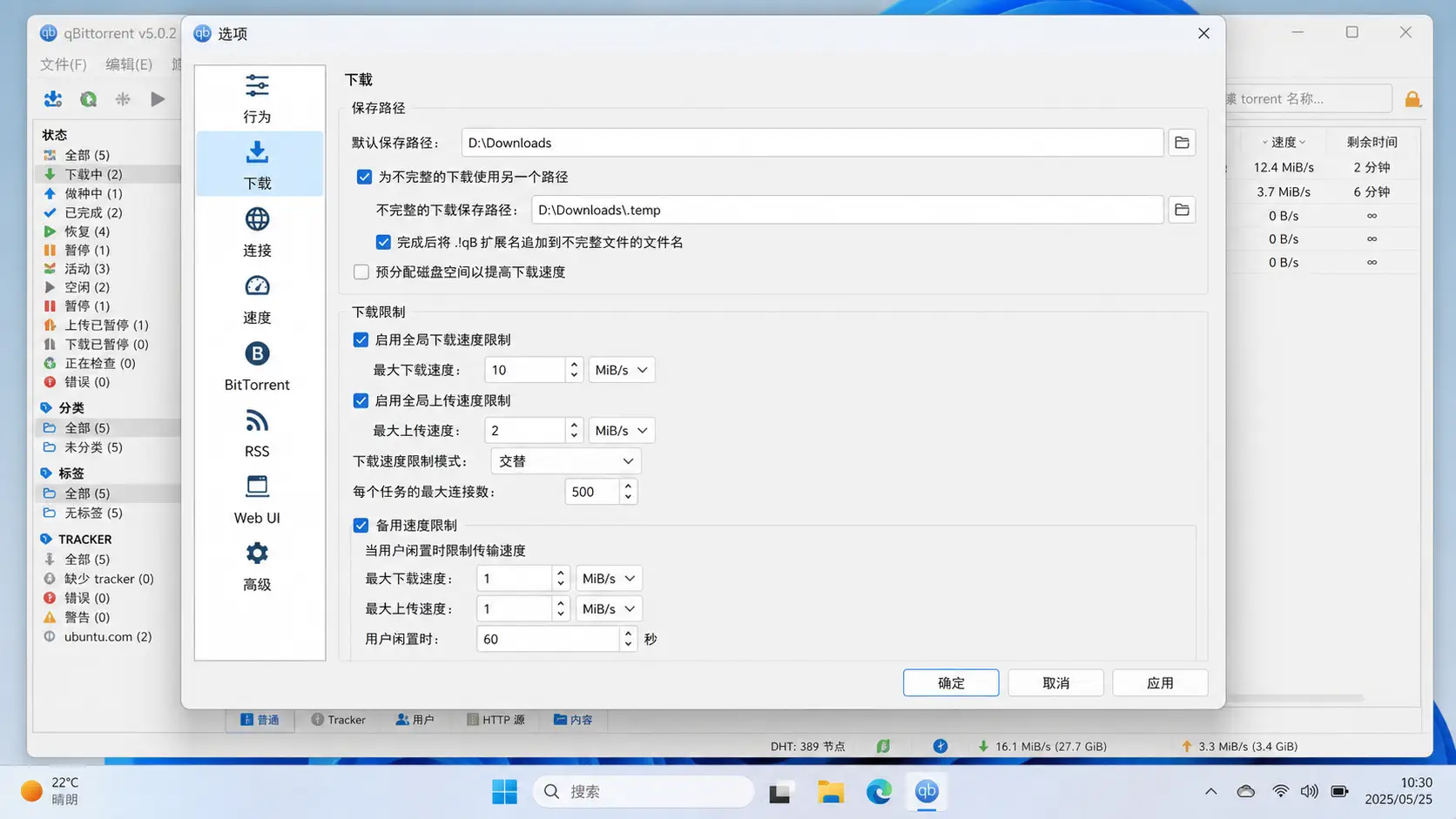Open the Windows Start menu
Screen dimensions: 1456x819
click(x=504, y=791)
